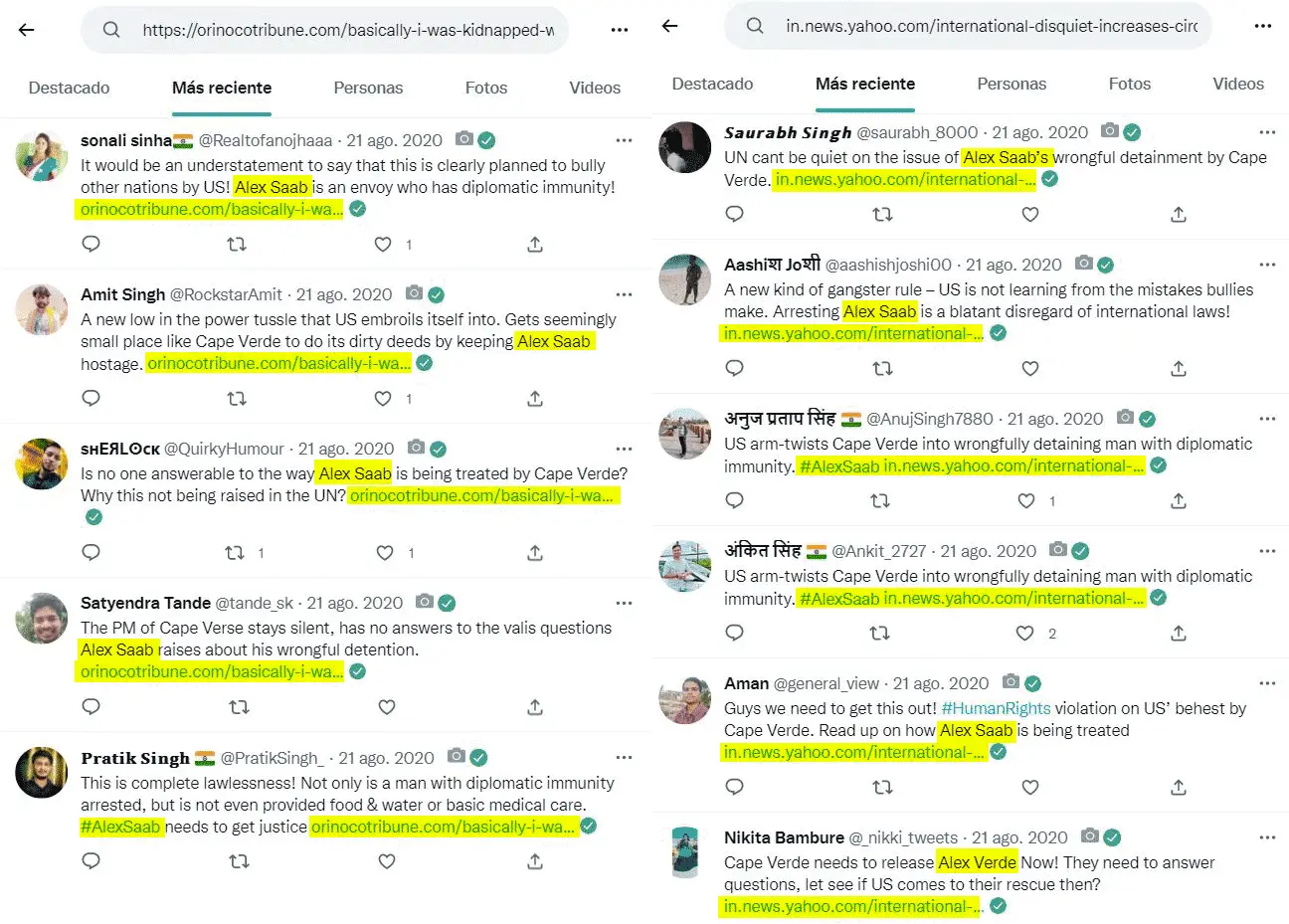
Task: Open more options on sonali sinha's tweet
Action: coord(624,140)
